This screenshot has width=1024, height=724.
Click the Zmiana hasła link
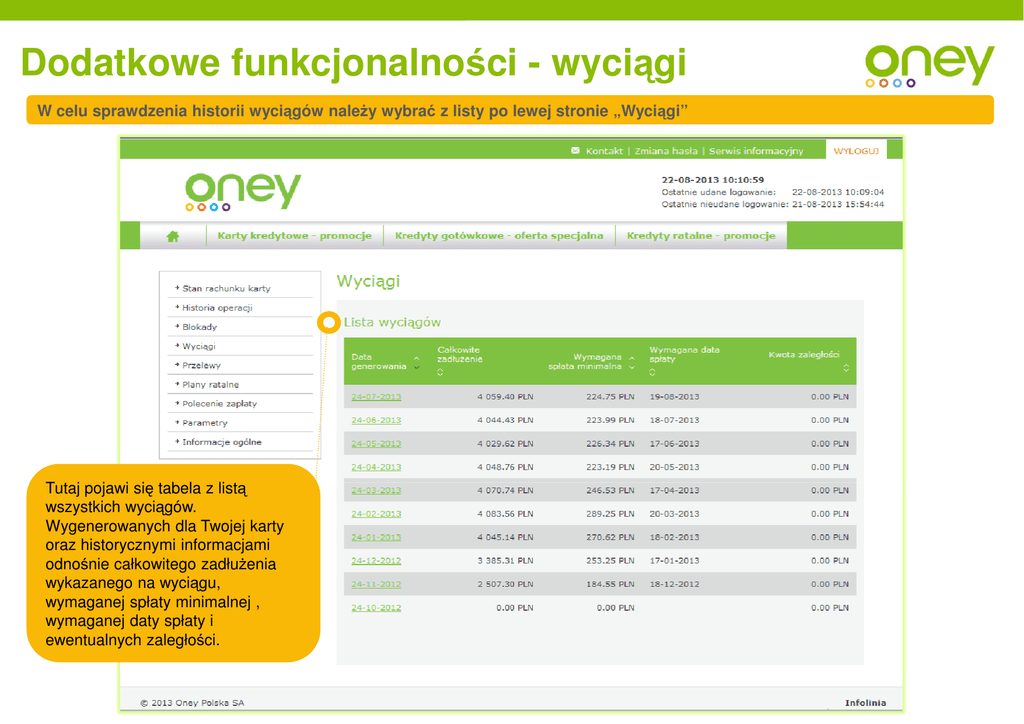(x=666, y=151)
